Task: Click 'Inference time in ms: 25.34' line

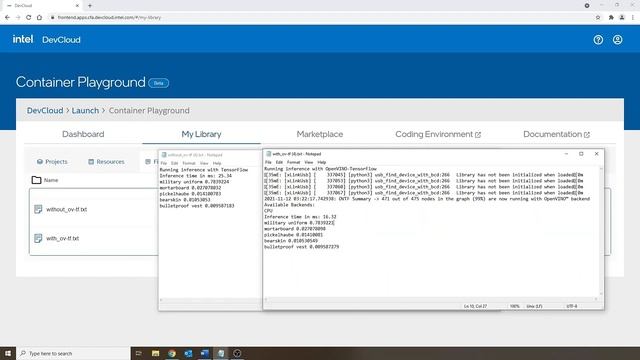Action: click(196, 176)
